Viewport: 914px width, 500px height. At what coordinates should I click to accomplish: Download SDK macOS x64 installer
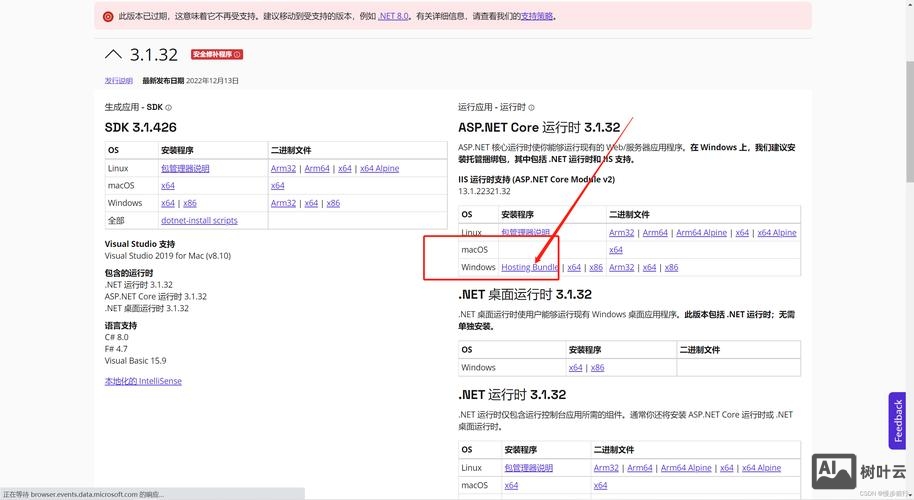[168, 186]
